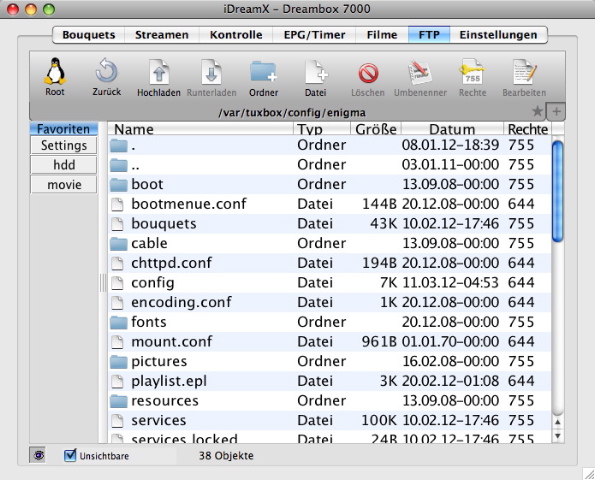Click the date 11.03.12-04:53
This screenshot has width=595, height=480.
[x=450, y=283]
